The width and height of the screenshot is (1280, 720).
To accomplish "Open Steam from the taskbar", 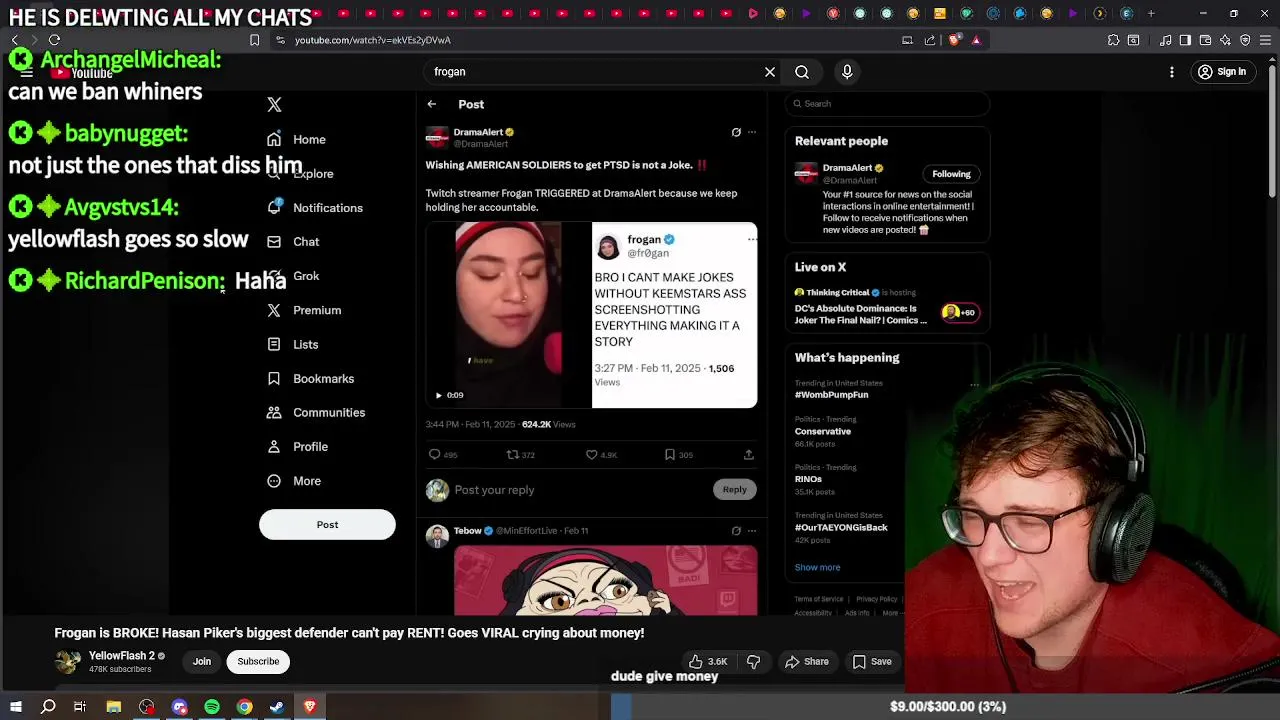I will pyautogui.click(x=277, y=707).
